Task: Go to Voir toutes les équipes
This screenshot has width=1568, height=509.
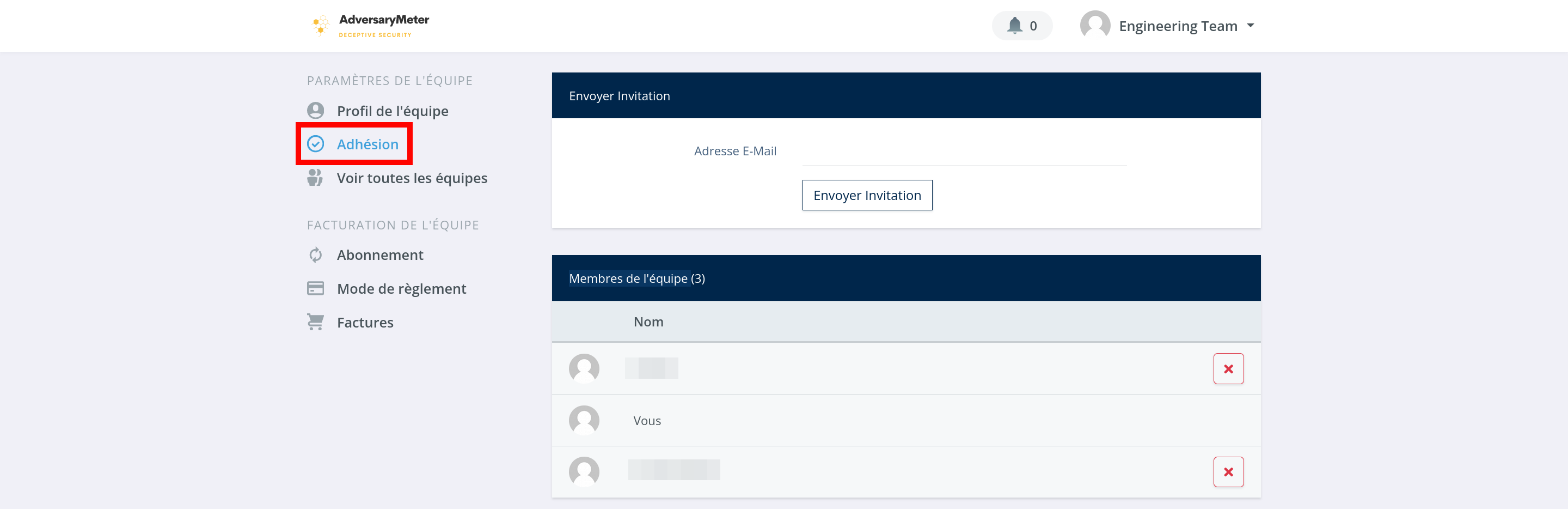Action: pos(412,178)
